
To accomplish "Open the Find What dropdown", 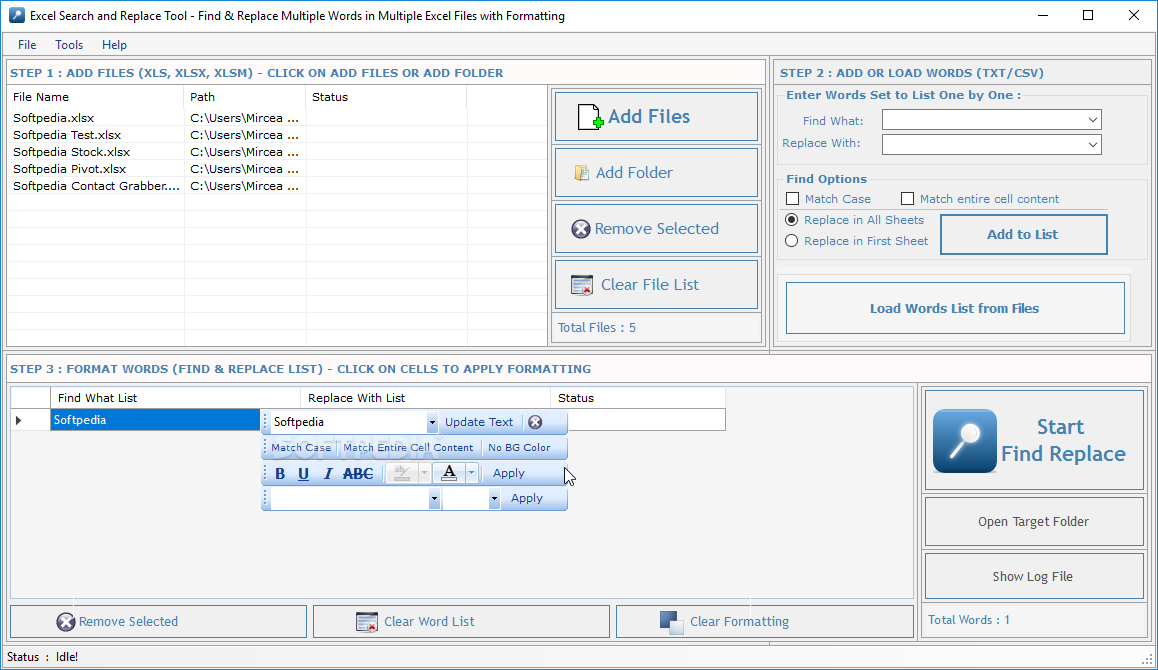I will click(x=1092, y=120).
